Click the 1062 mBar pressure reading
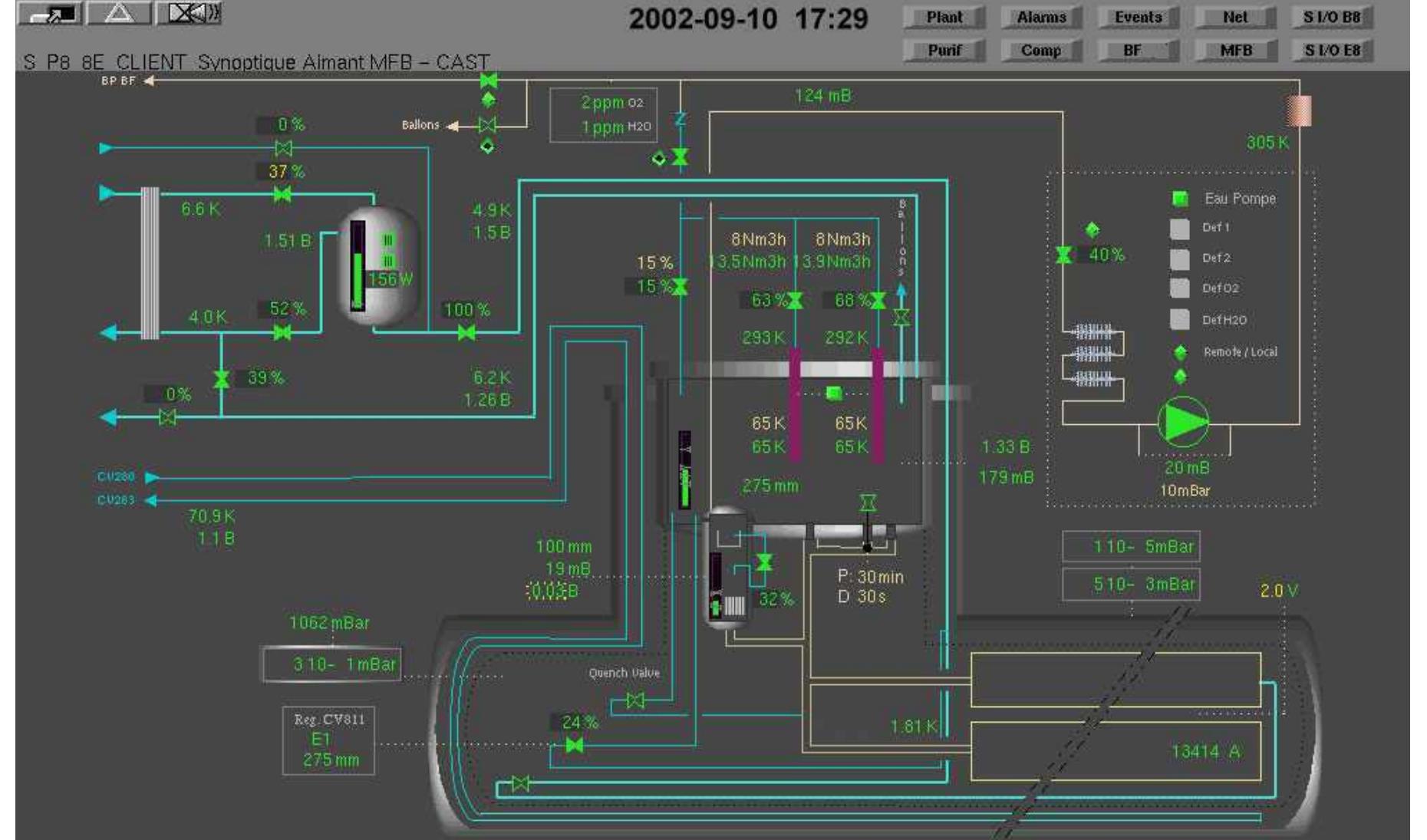Viewport: 1427px width, 840px height. (329, 623)
